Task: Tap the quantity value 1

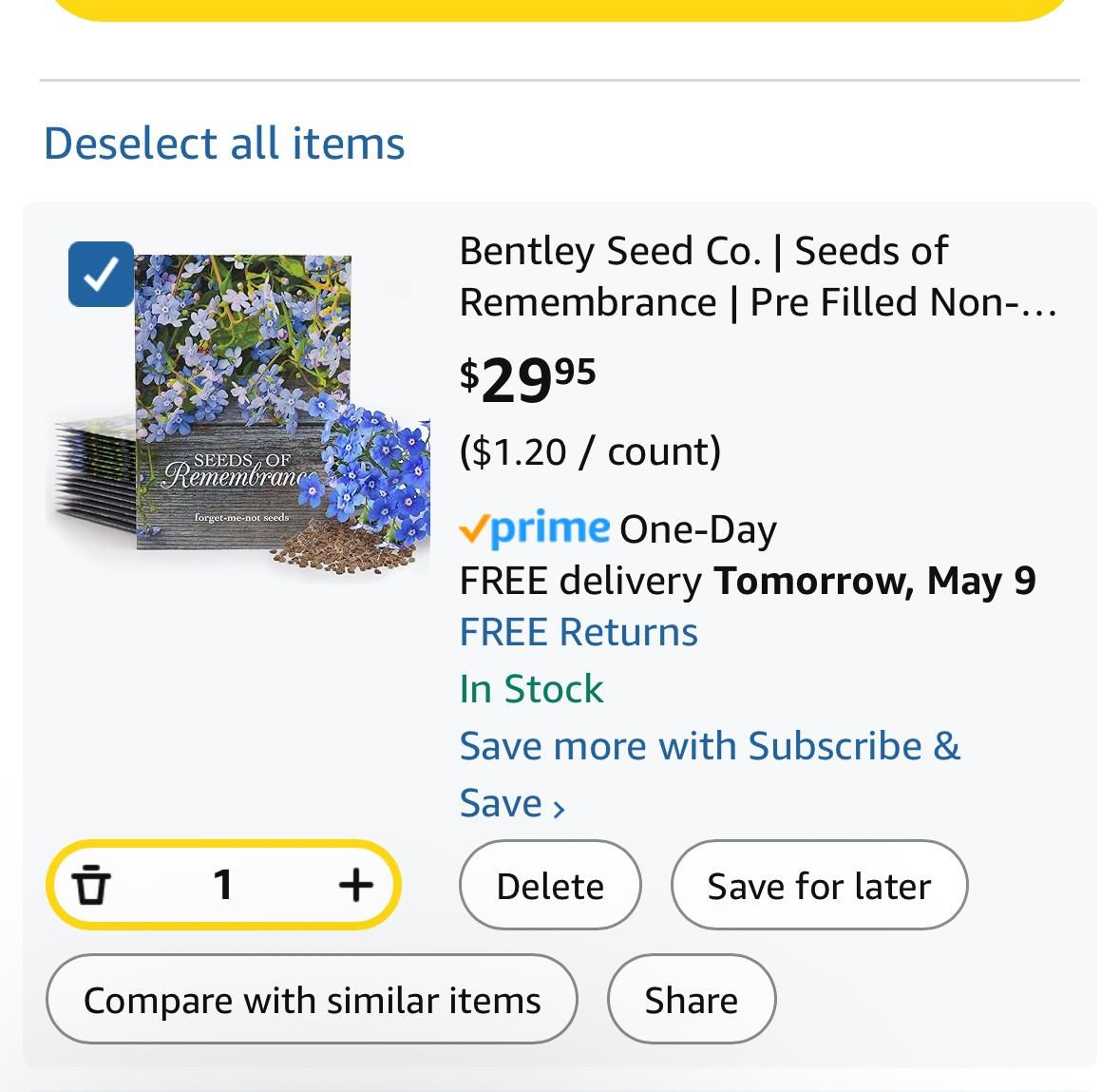Action: point(223,885)
